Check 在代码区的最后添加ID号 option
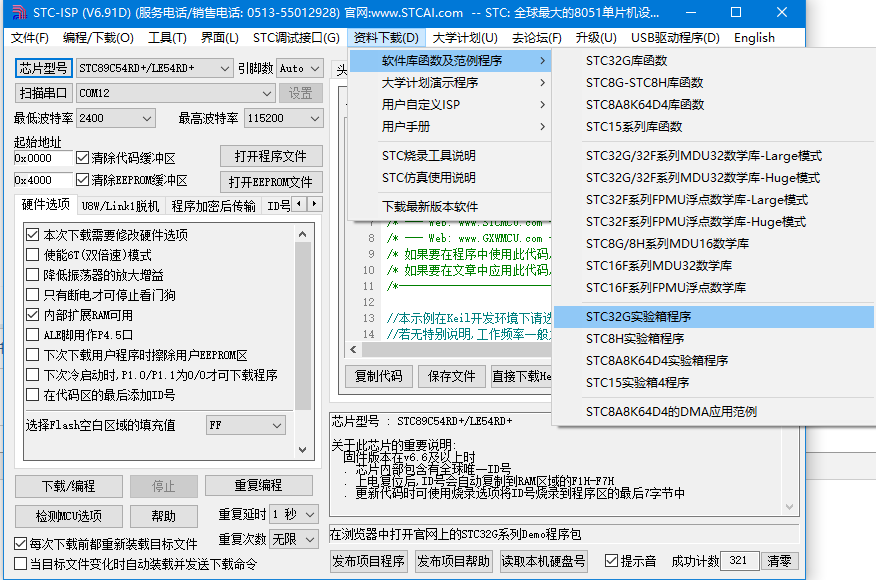This screenshot has width=876, height=580. pos(32,395)
